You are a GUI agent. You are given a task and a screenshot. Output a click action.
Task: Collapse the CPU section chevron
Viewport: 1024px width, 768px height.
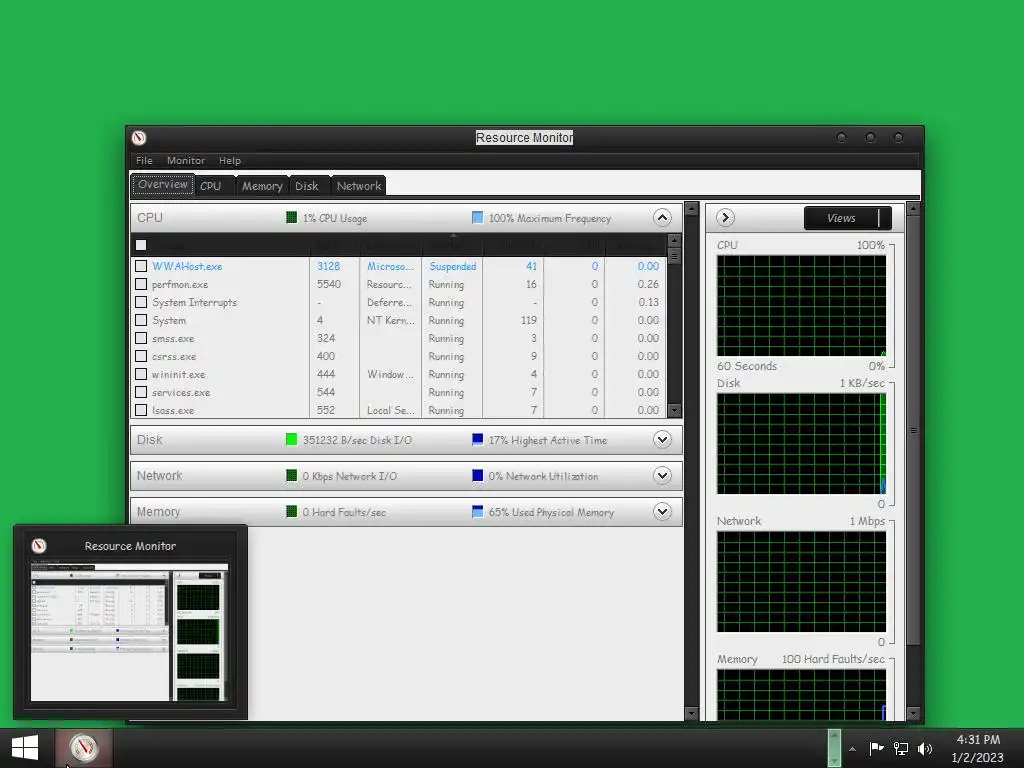[662, 217]
